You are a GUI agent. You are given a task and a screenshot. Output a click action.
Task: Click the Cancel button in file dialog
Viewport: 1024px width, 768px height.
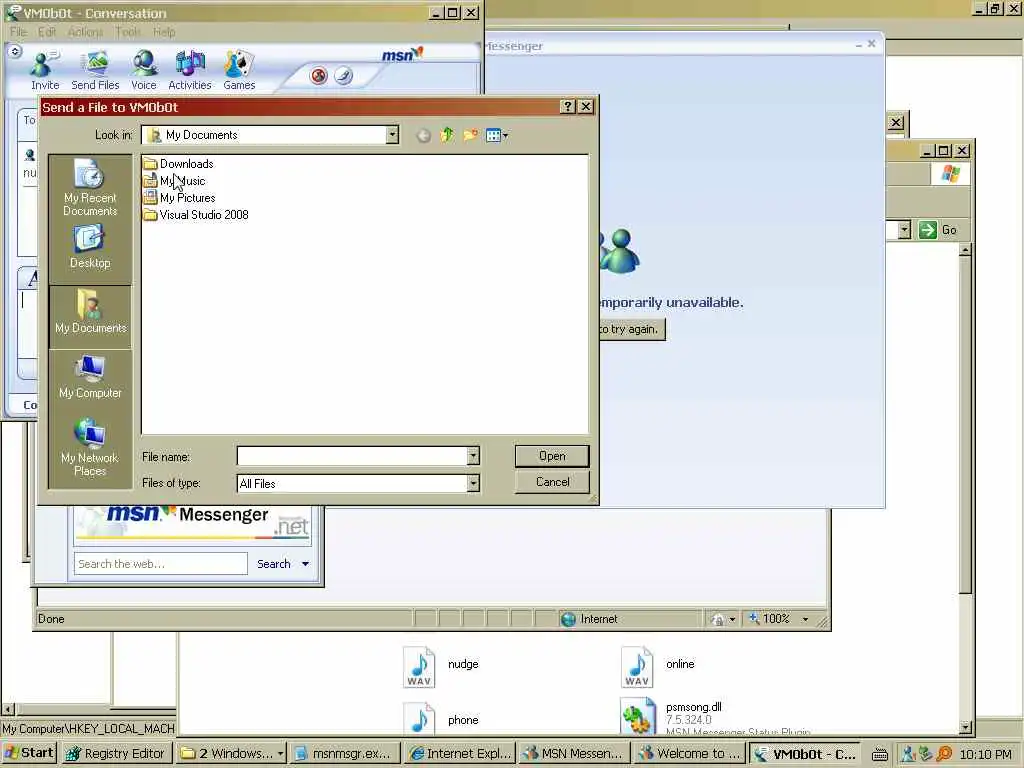552,482
